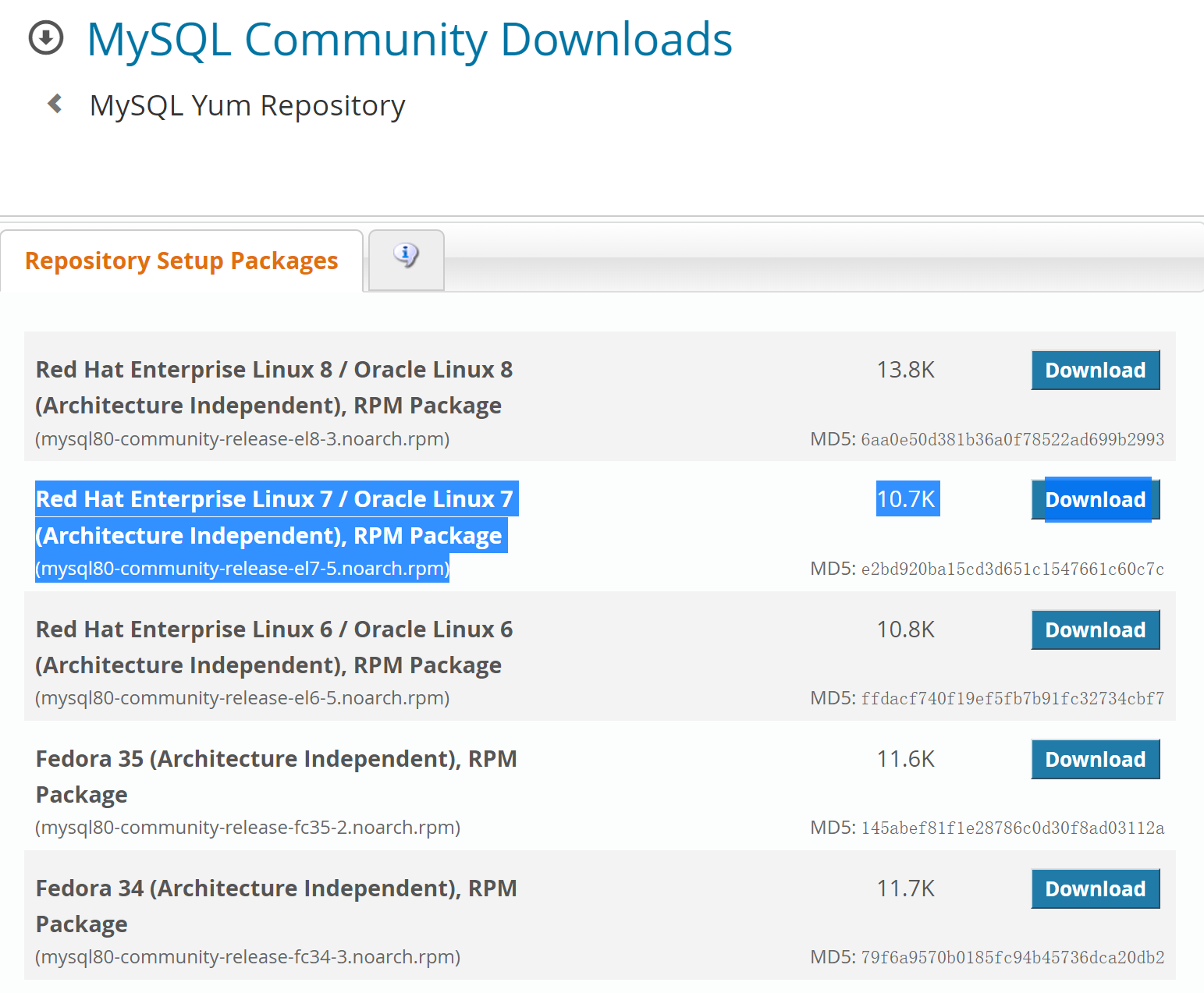Click filename mysql80-community-release-el8-3.noarch.rpm
The height and width of the screenshot is (993, 1204).
coord(243,439)
